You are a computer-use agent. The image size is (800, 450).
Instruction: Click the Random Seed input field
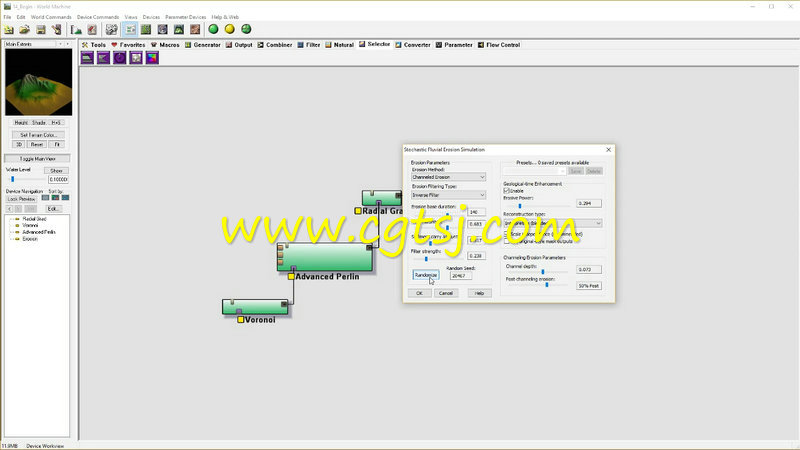(461, 276)
